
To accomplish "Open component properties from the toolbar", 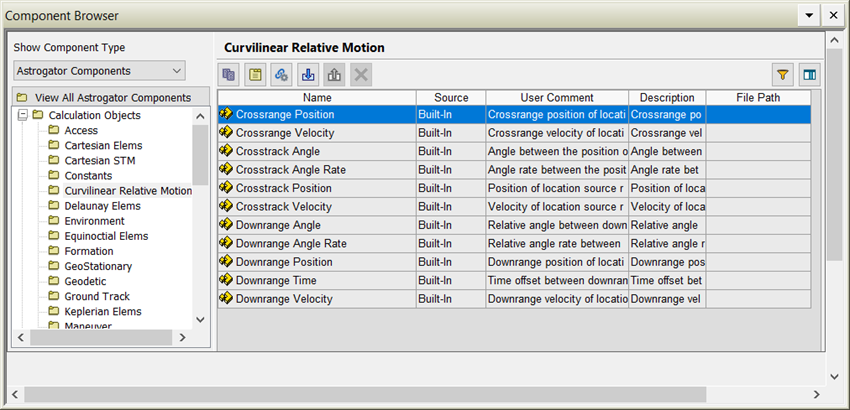I will tap(256, 74).
